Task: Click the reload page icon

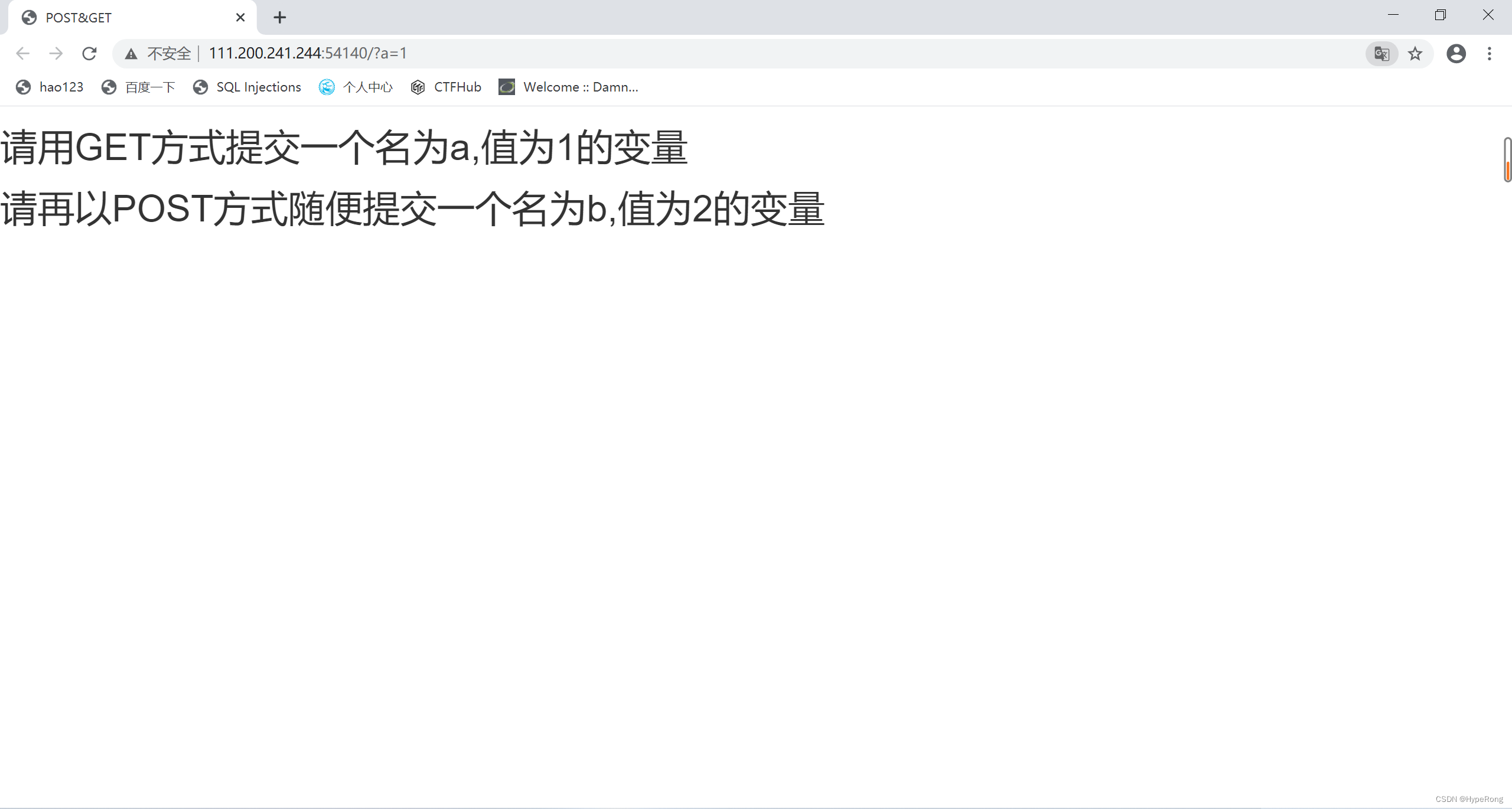Action: click(89, 53)
